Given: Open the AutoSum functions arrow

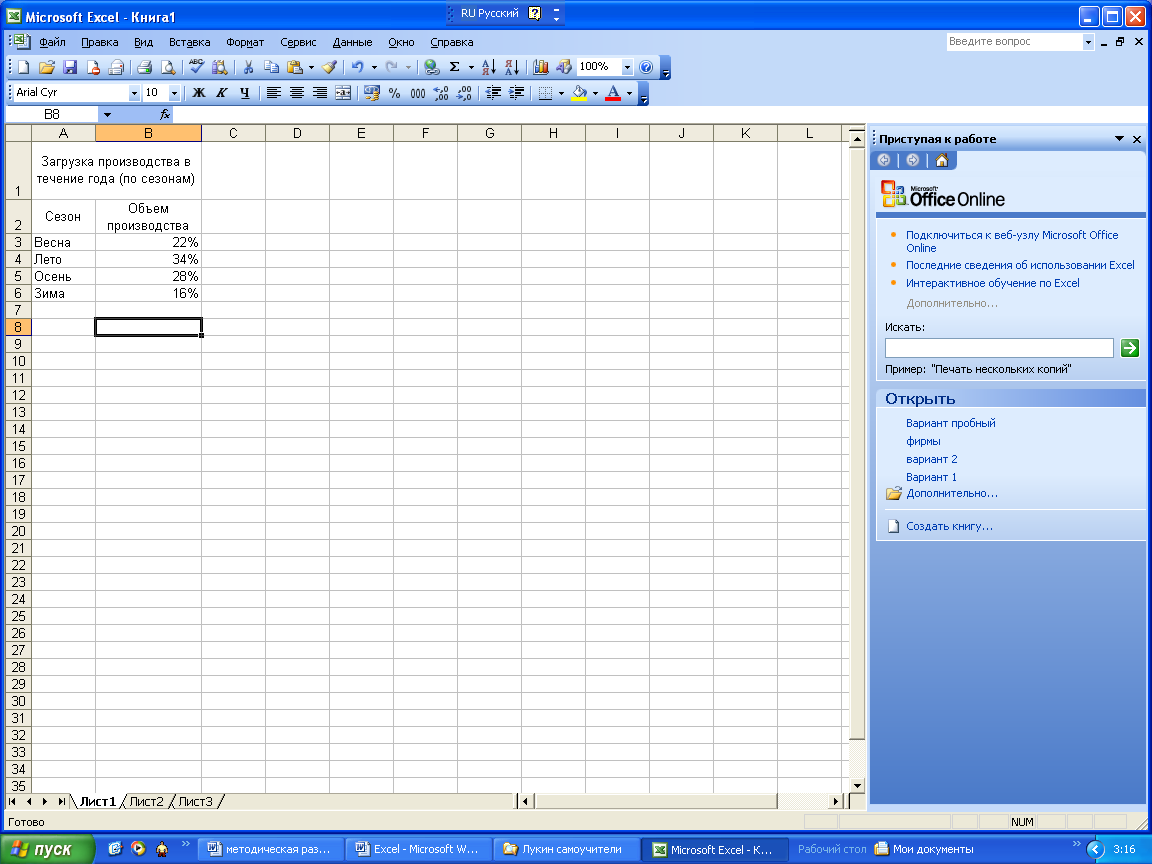Looking at the screenshot, I should tap(471, 68).
